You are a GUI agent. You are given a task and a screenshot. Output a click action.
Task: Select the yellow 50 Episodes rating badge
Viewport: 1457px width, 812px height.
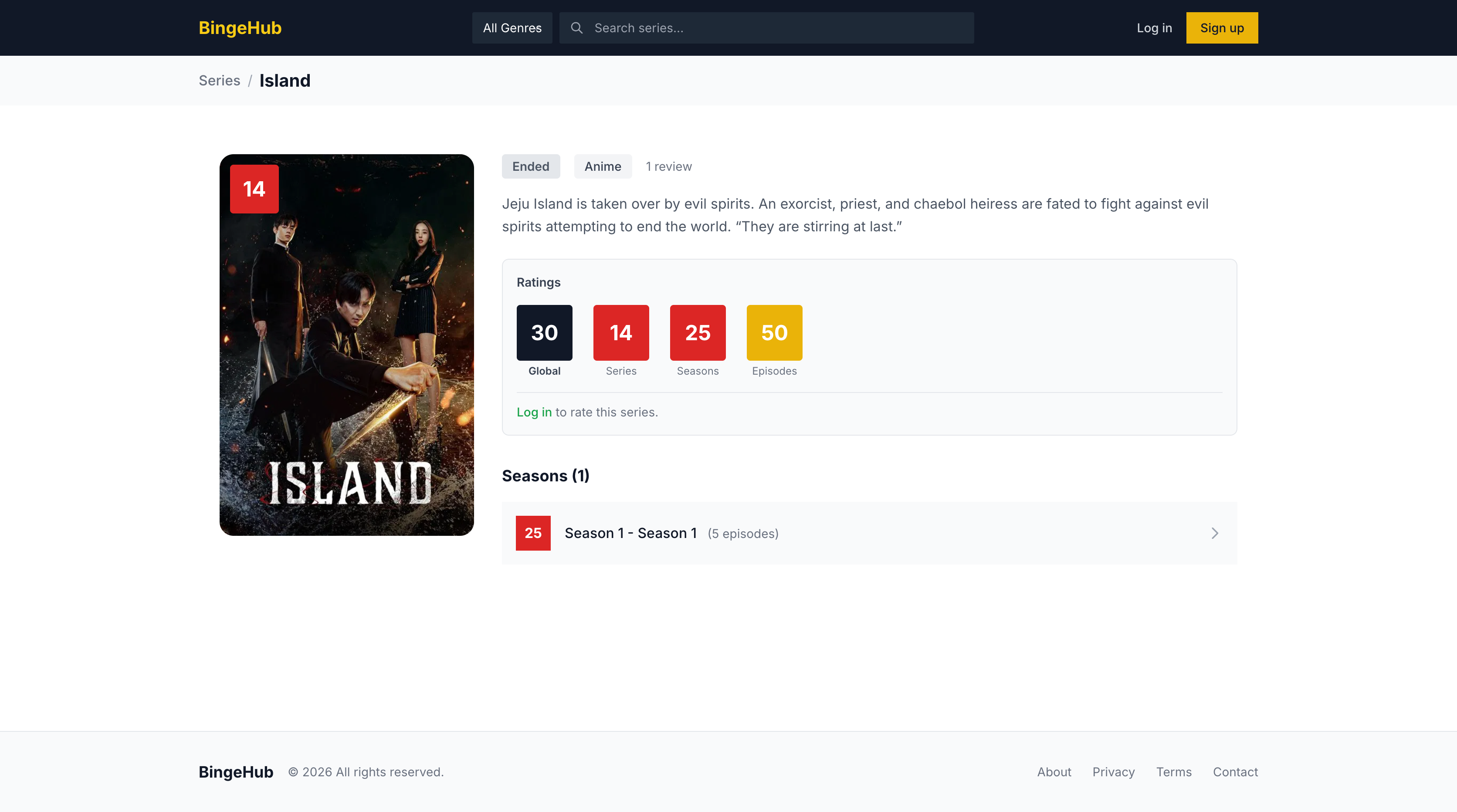point(774,332)
